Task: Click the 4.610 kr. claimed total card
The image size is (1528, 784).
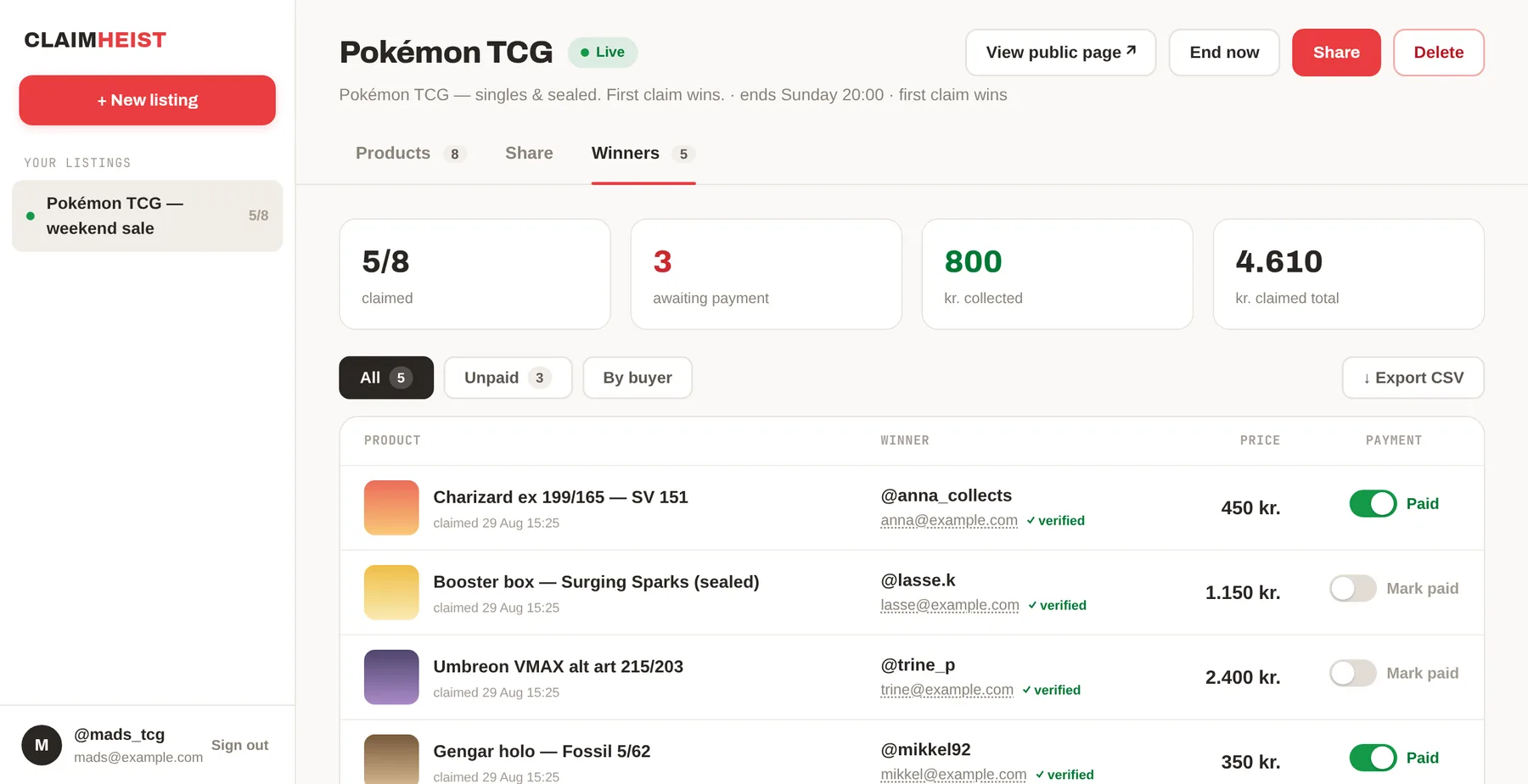Action: click(1348, 274)
